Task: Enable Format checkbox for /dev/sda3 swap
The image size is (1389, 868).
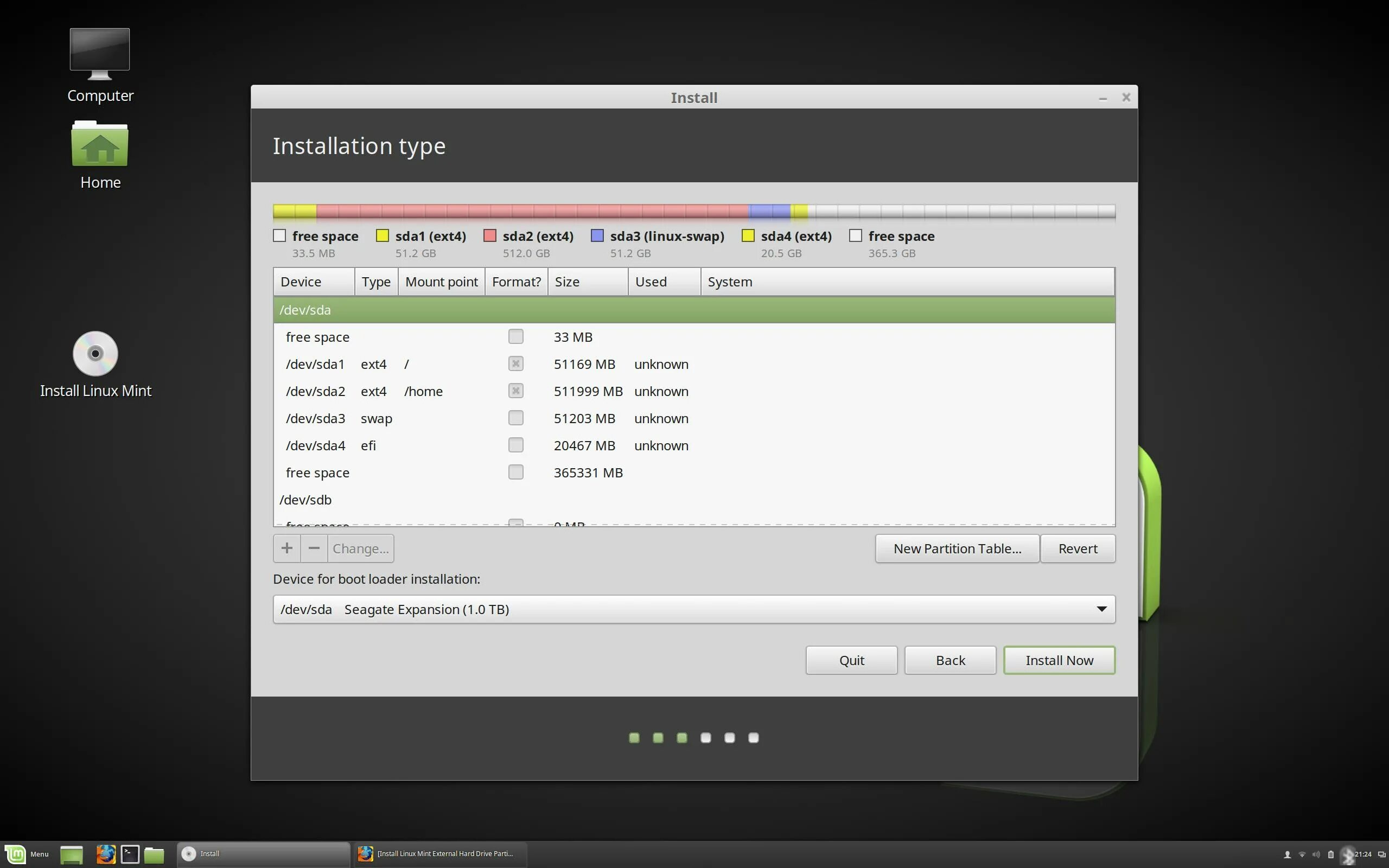Action: (515, 417)
